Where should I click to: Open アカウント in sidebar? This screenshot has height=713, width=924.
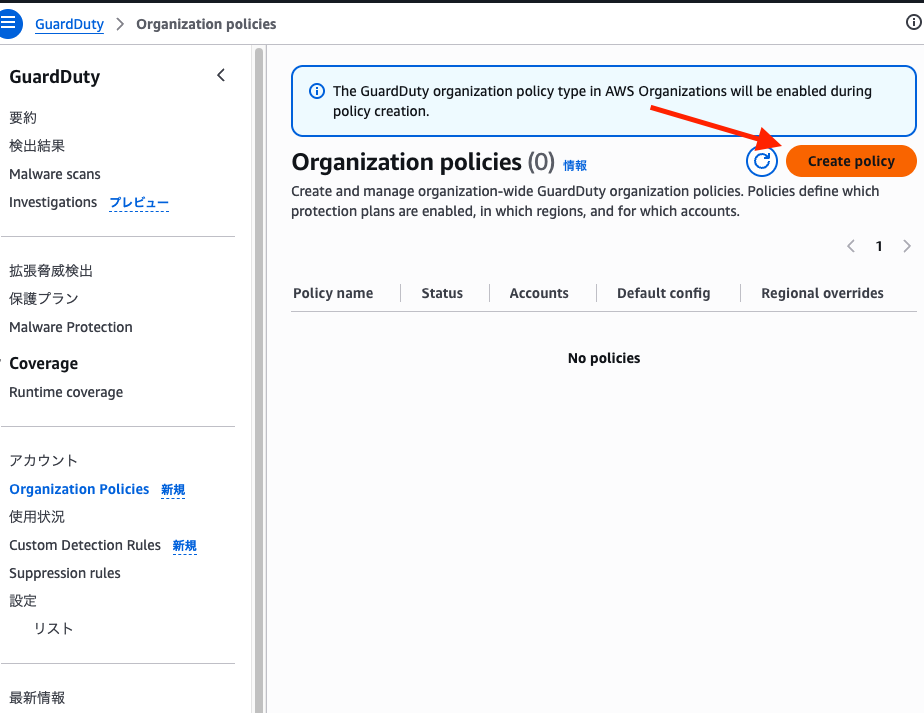(x=43, y=460)
